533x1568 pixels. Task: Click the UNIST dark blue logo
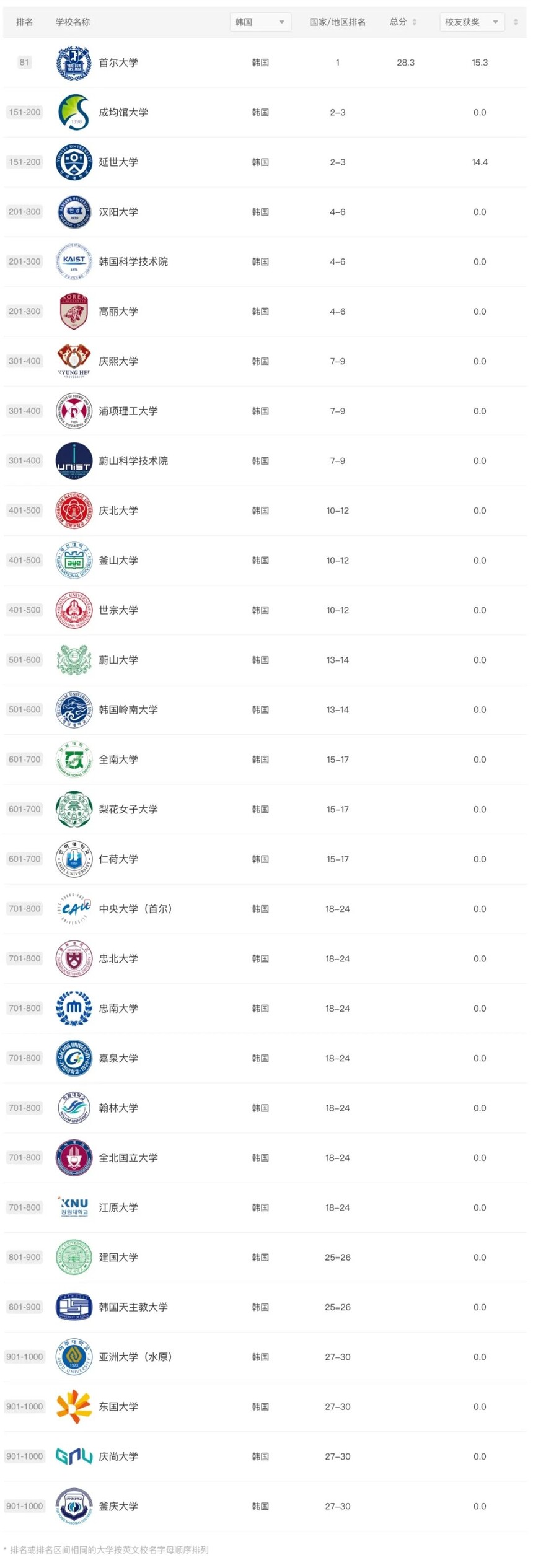pyautogui.click(x=74, y=461)
